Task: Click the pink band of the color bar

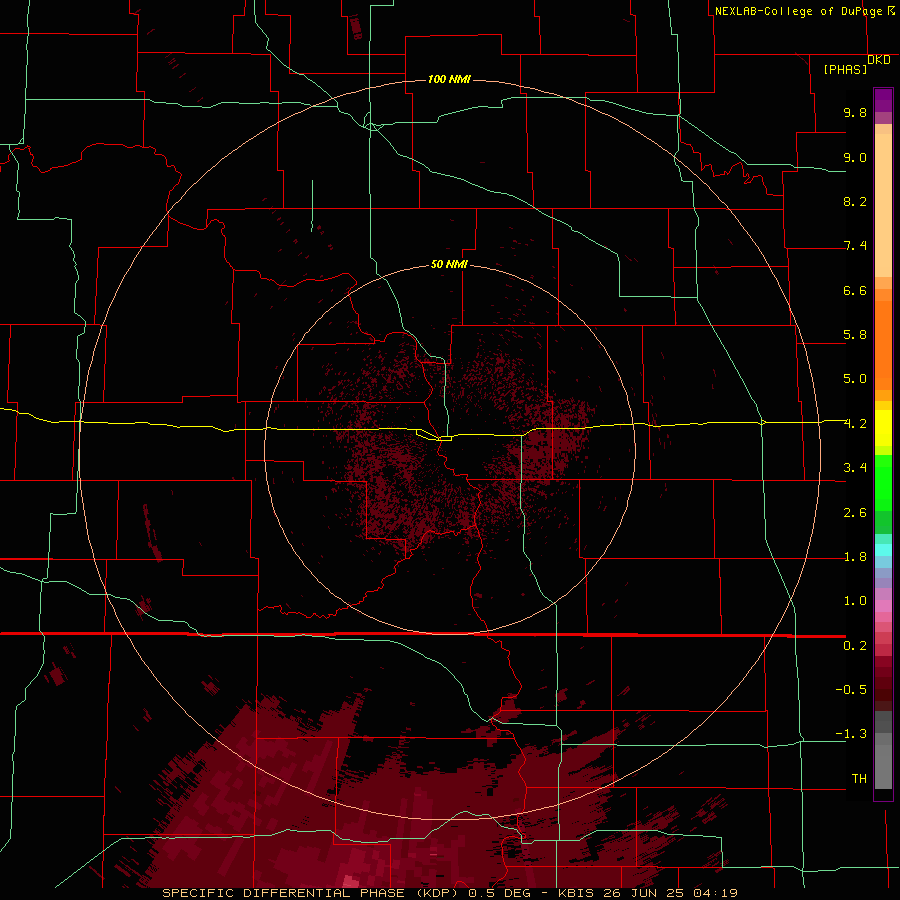Action: pyautogui.click(x=883, y=606)
